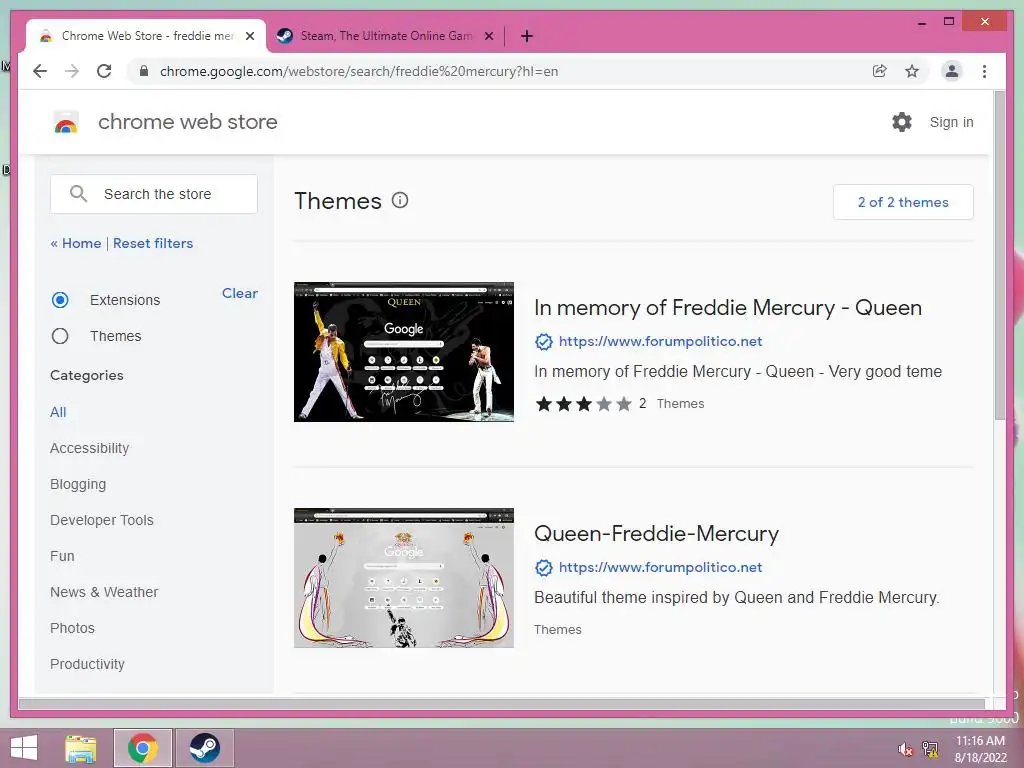Open a new tab with plus button

coord(526,36)
